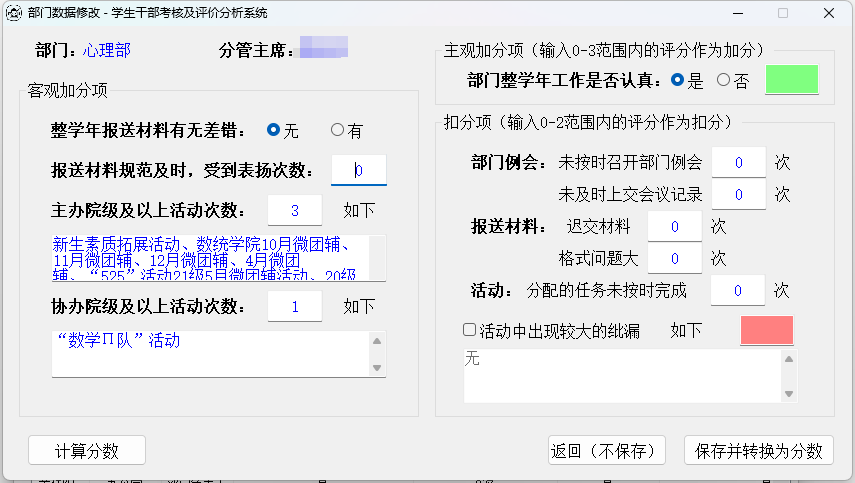Click the 受到表扬次数 input field

tap(359, 170)
